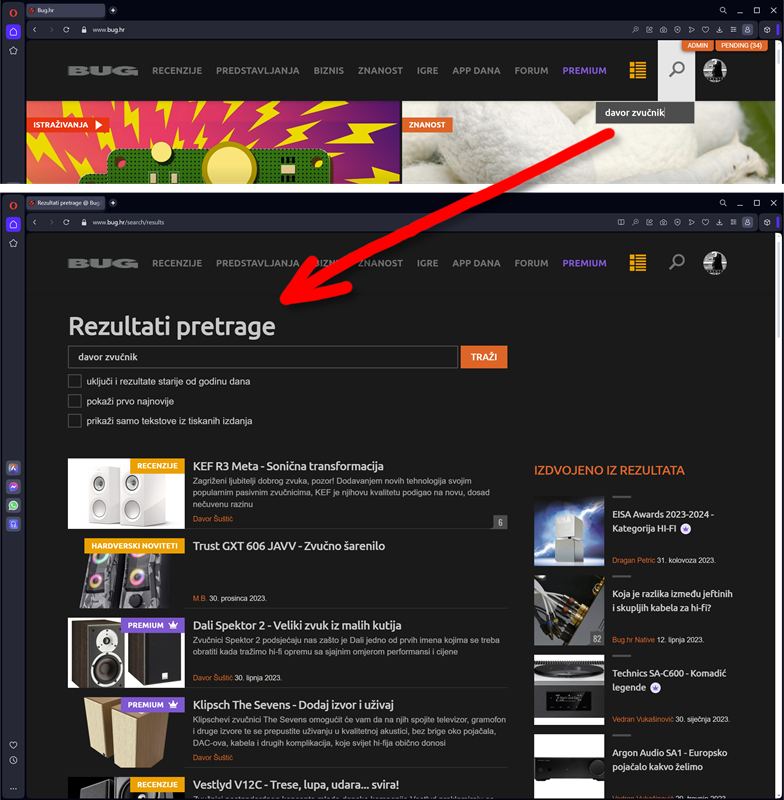Image resolution: width=784 pixels, height=800 pixels.
Task: Open the PREMIUM menu in the bottom window
Action: [x=585, y=263]
